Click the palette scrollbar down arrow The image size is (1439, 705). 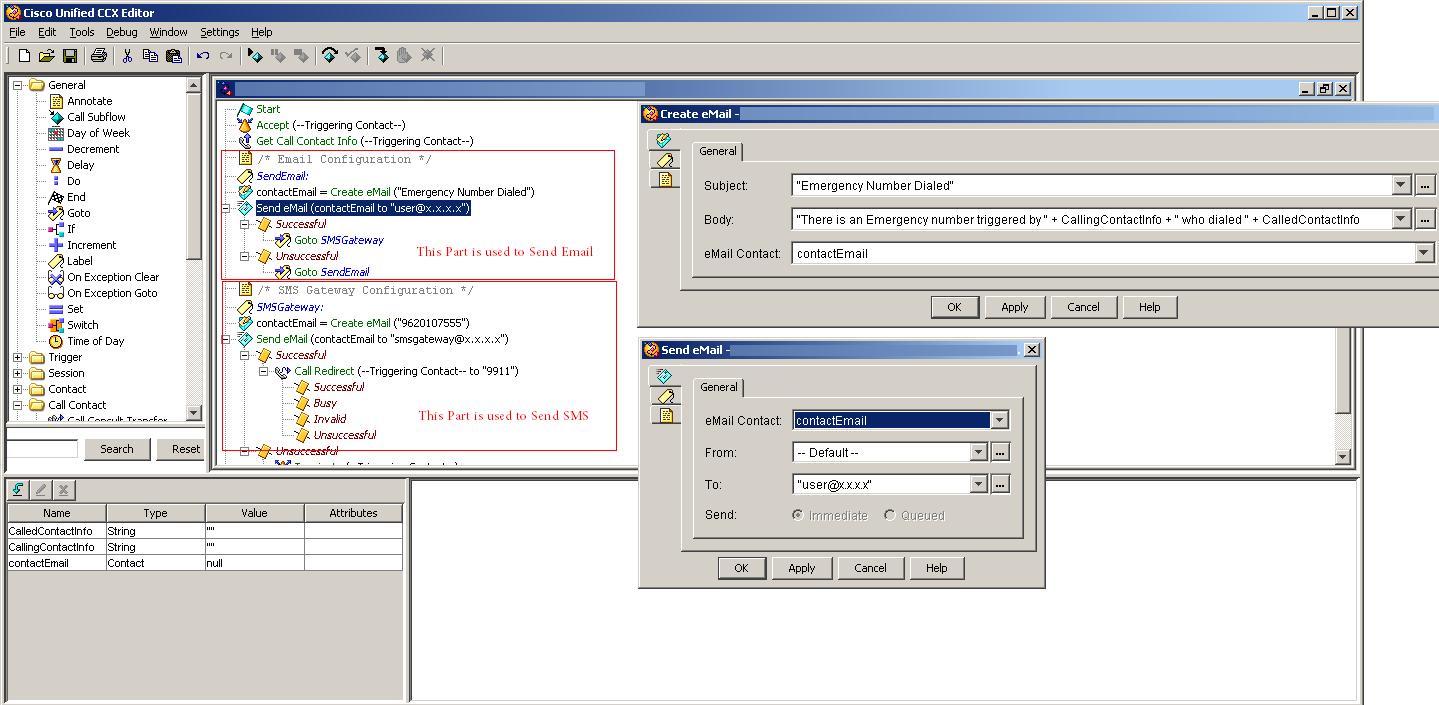194,413
